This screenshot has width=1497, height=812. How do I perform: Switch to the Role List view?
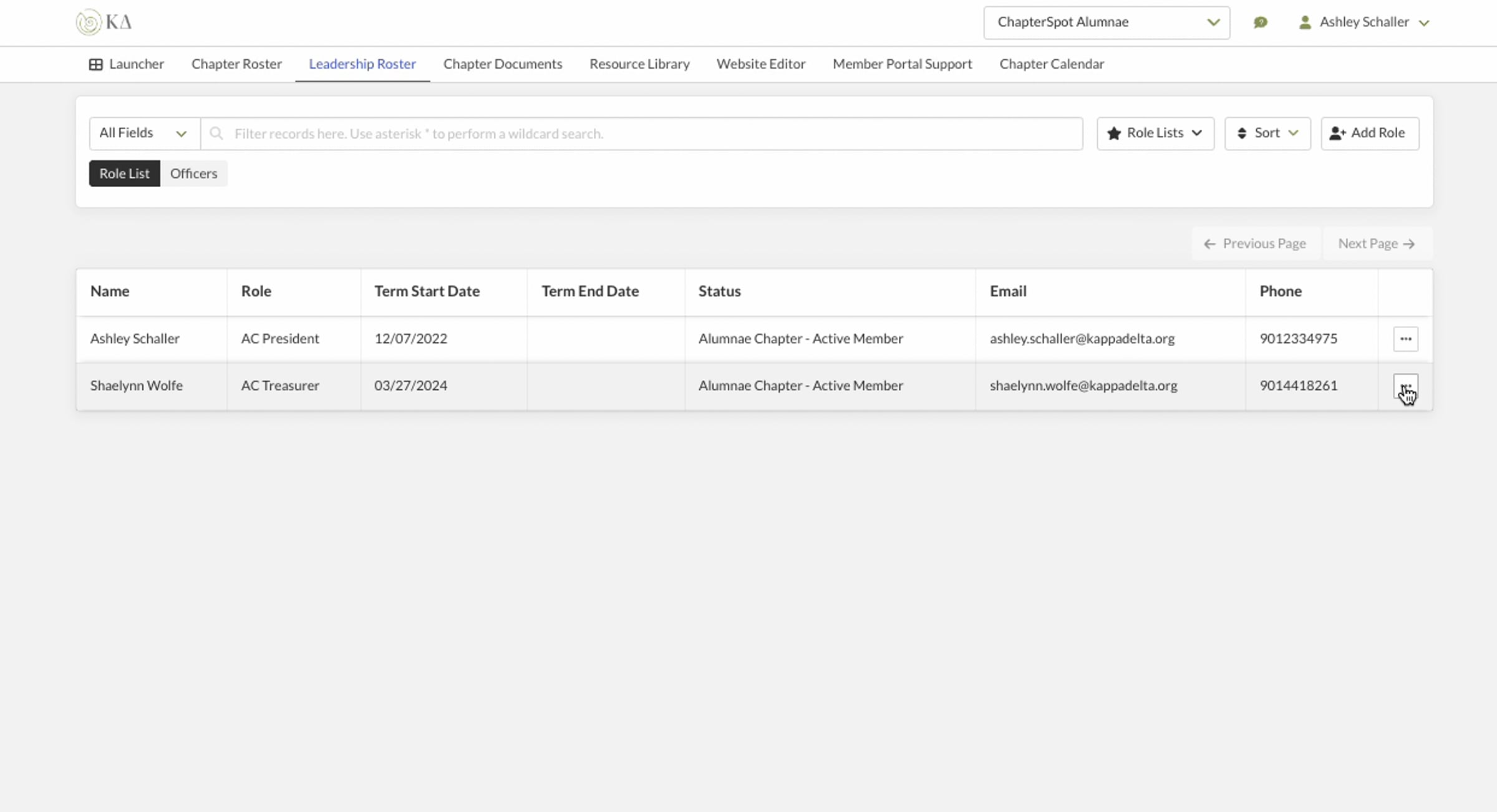[x=124, y=173]
